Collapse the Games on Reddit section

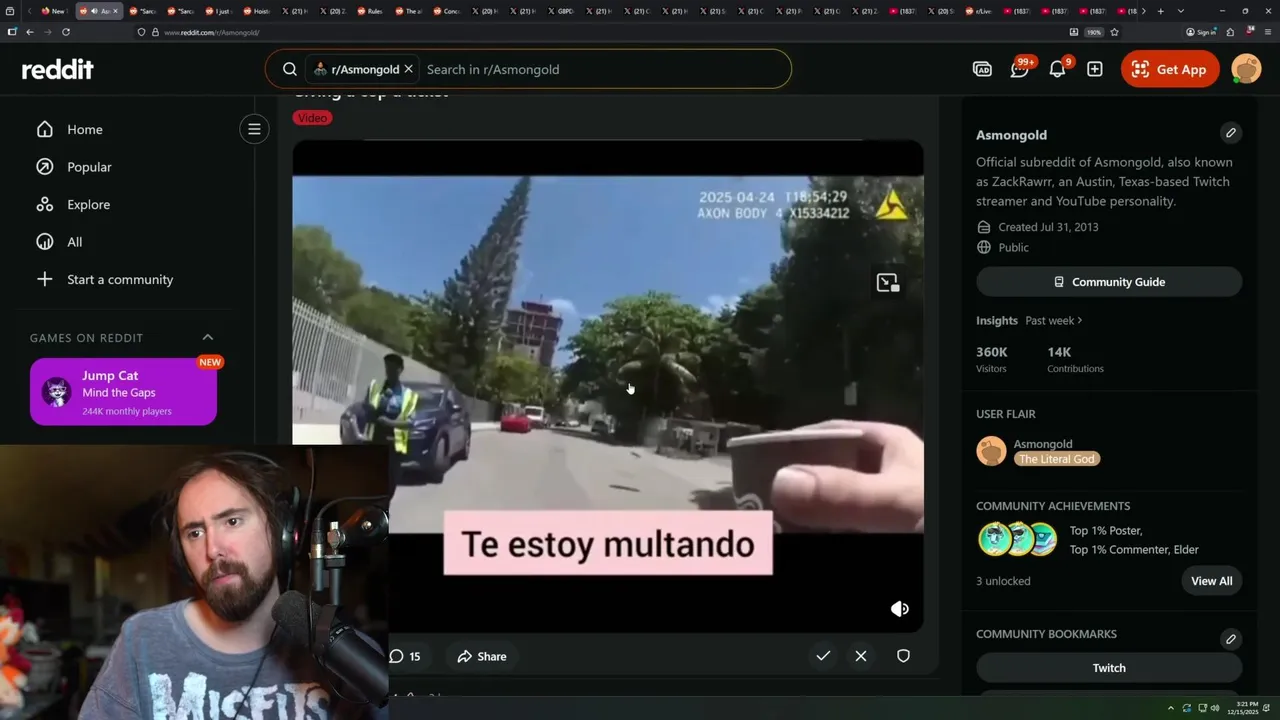(x=208, y=337)
